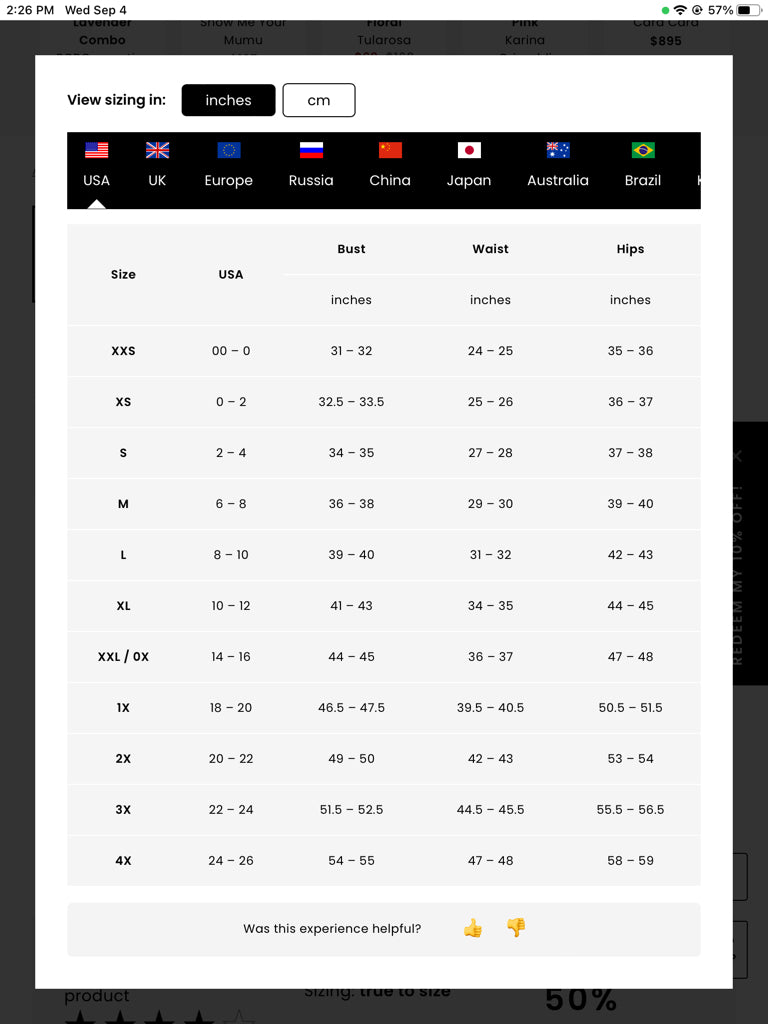
Task: Click the thumbs up feedback icon
Action: 473,929
